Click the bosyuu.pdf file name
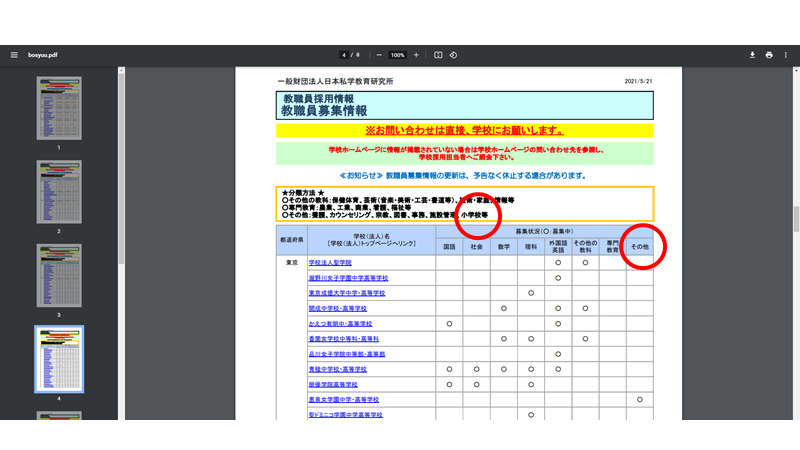Screen dimensions: 800x450 [43, 55]
